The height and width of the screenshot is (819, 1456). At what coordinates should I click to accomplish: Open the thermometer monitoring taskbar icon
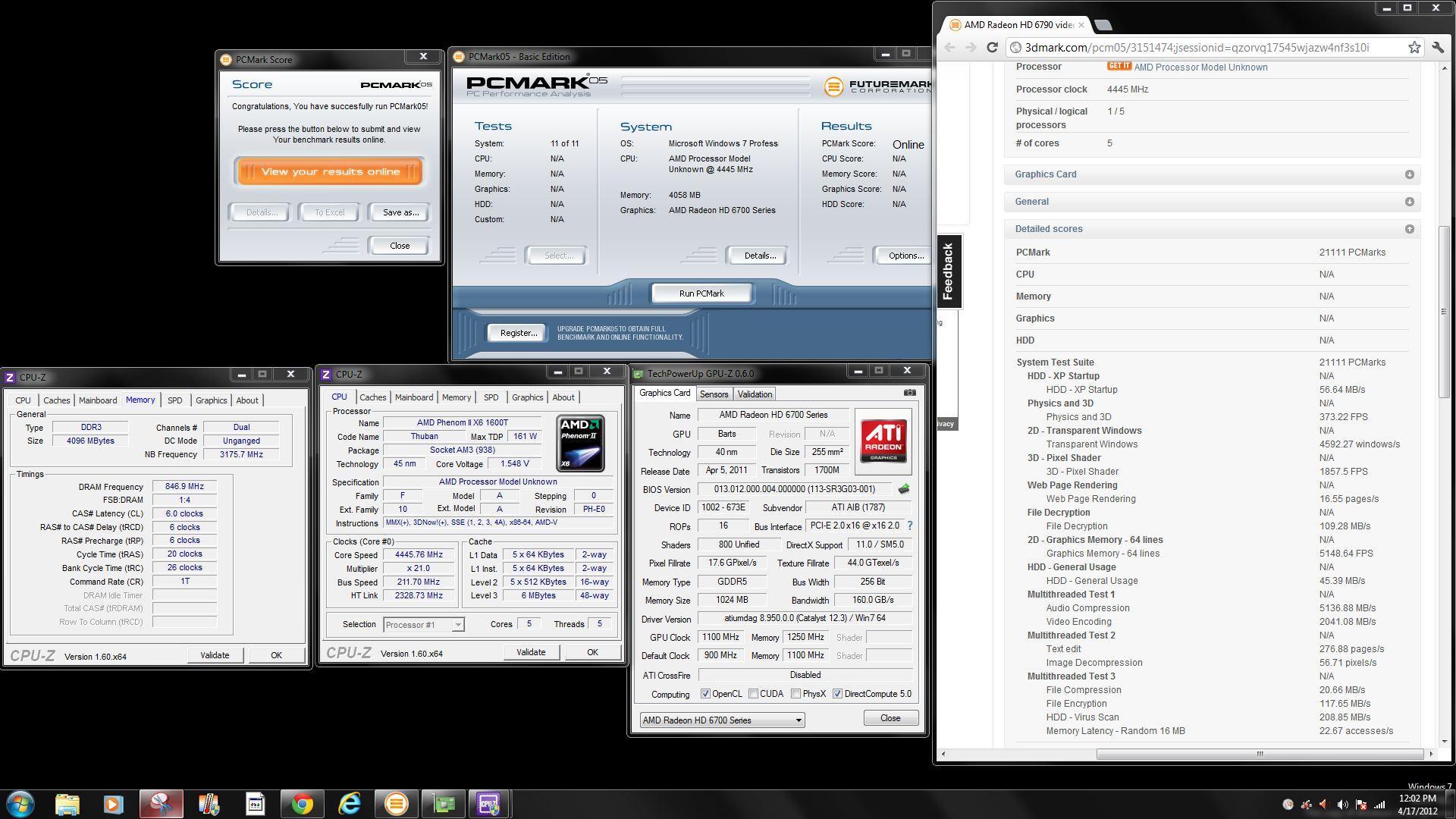[x=209, y=804]
